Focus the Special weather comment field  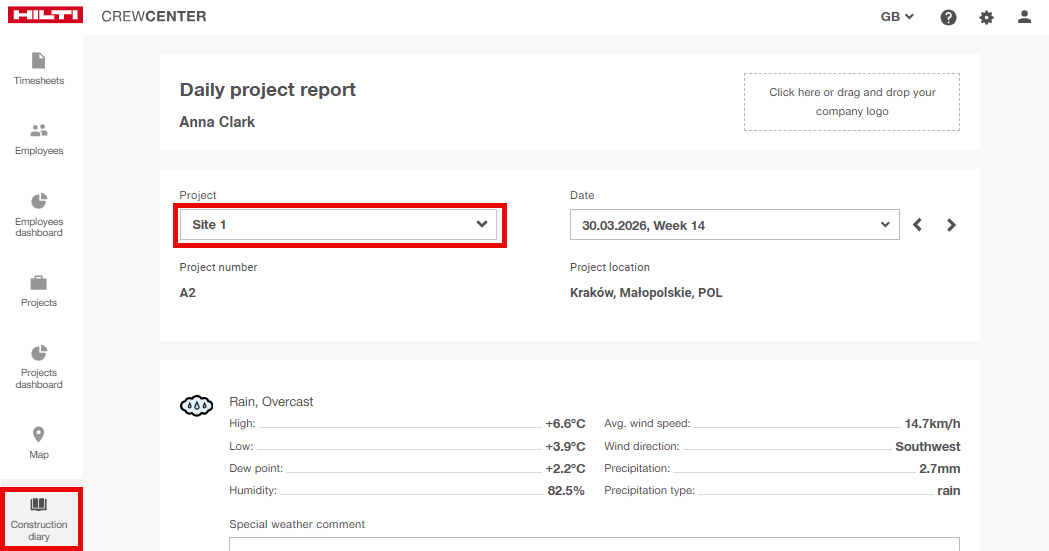(594, 544)
